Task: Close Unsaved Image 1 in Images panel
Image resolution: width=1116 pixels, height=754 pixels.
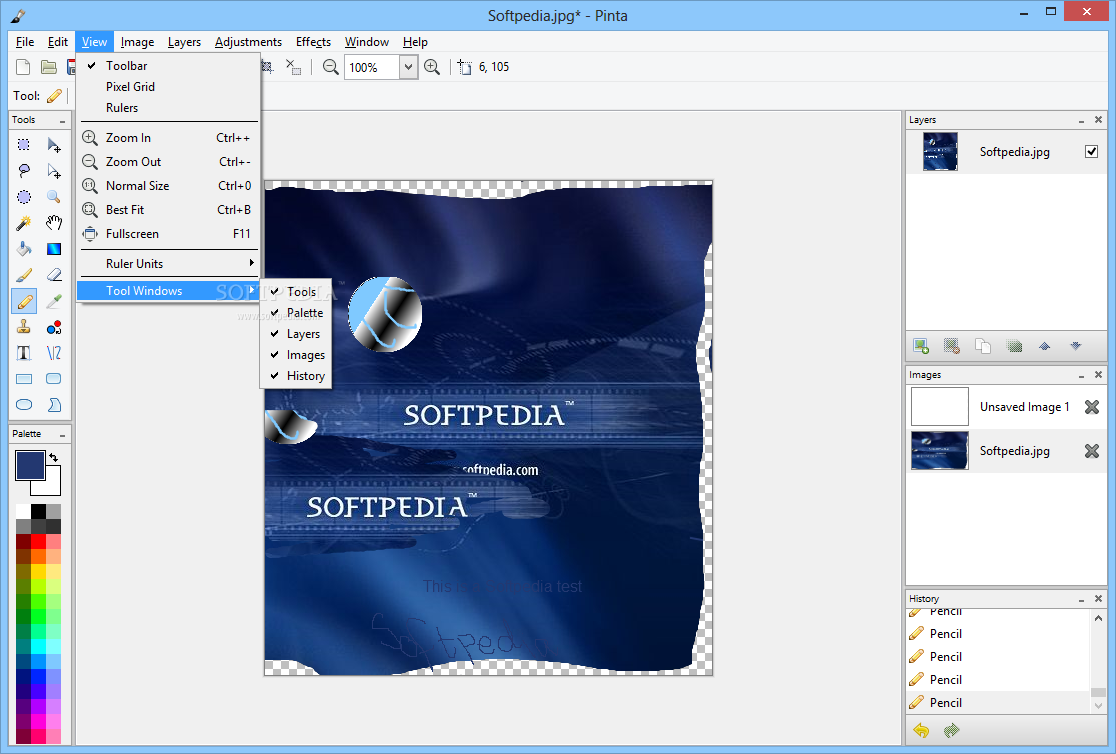Action: 1091,407
